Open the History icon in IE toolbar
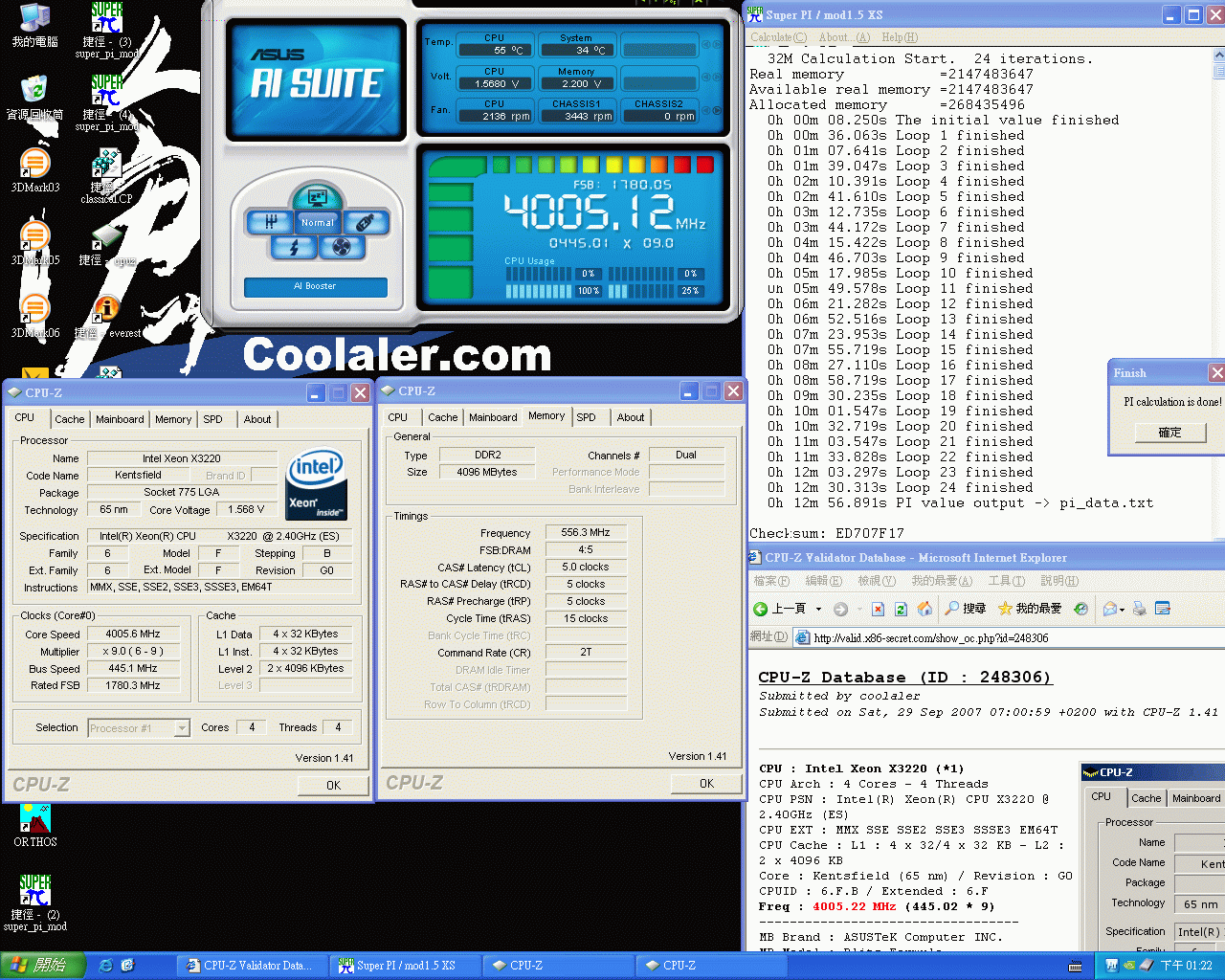This screenshot has width=1225, height=980. [1080, 609]
